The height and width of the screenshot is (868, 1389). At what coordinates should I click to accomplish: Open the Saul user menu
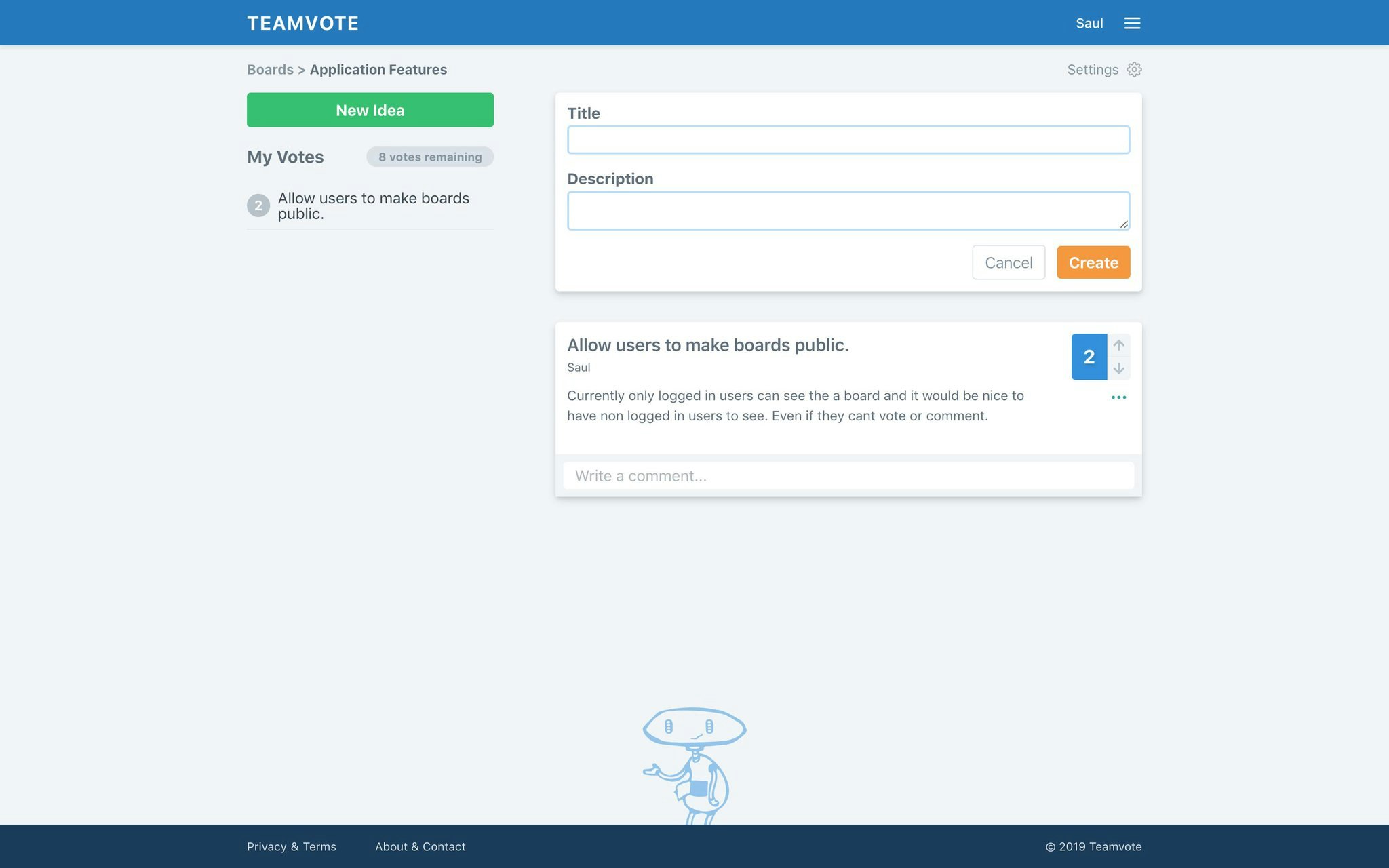click(x=1089, y=23)
